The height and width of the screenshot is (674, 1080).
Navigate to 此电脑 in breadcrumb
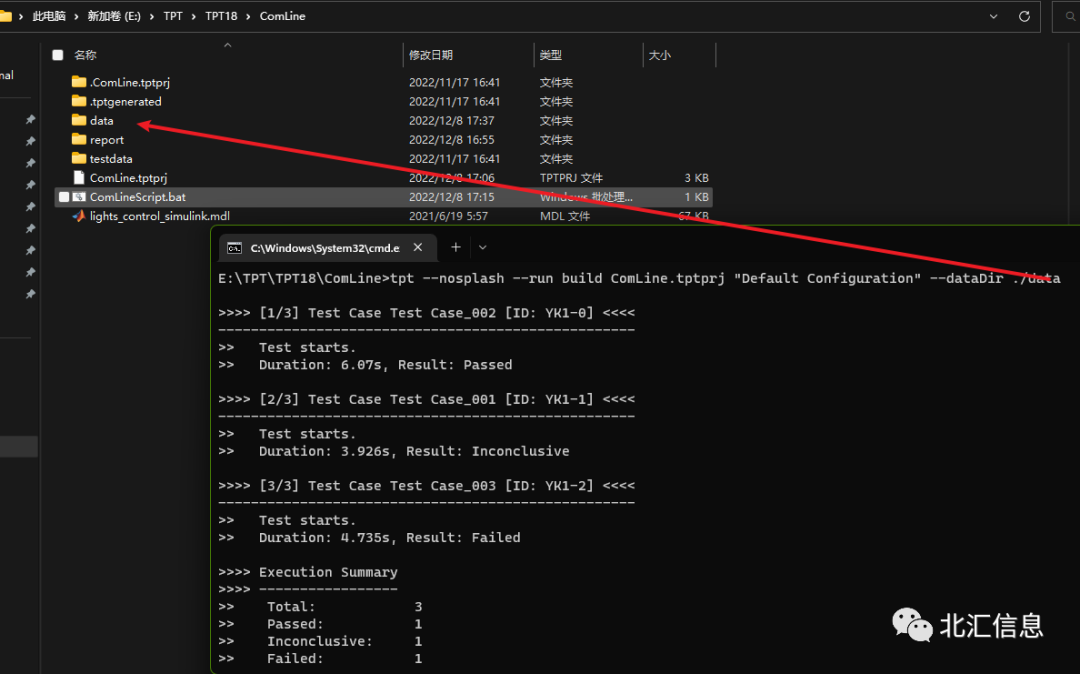tap(49, 16)
